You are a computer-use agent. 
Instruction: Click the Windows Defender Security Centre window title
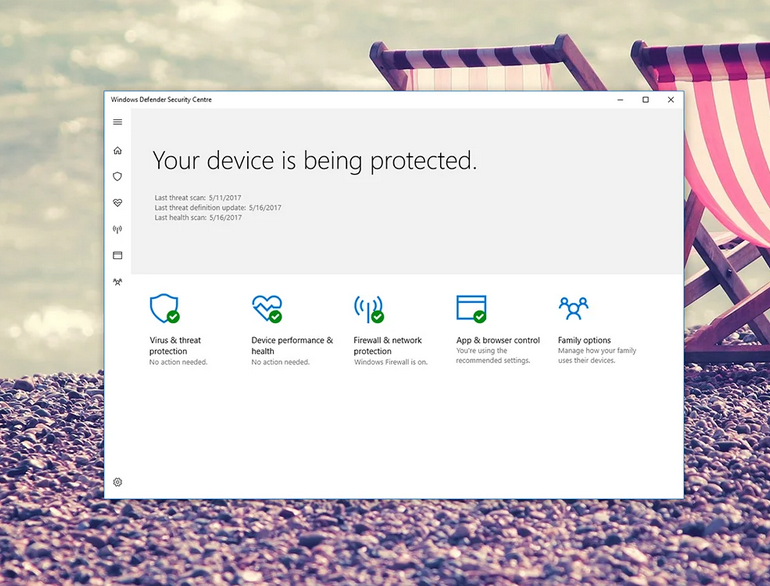[x=161, y=99]
